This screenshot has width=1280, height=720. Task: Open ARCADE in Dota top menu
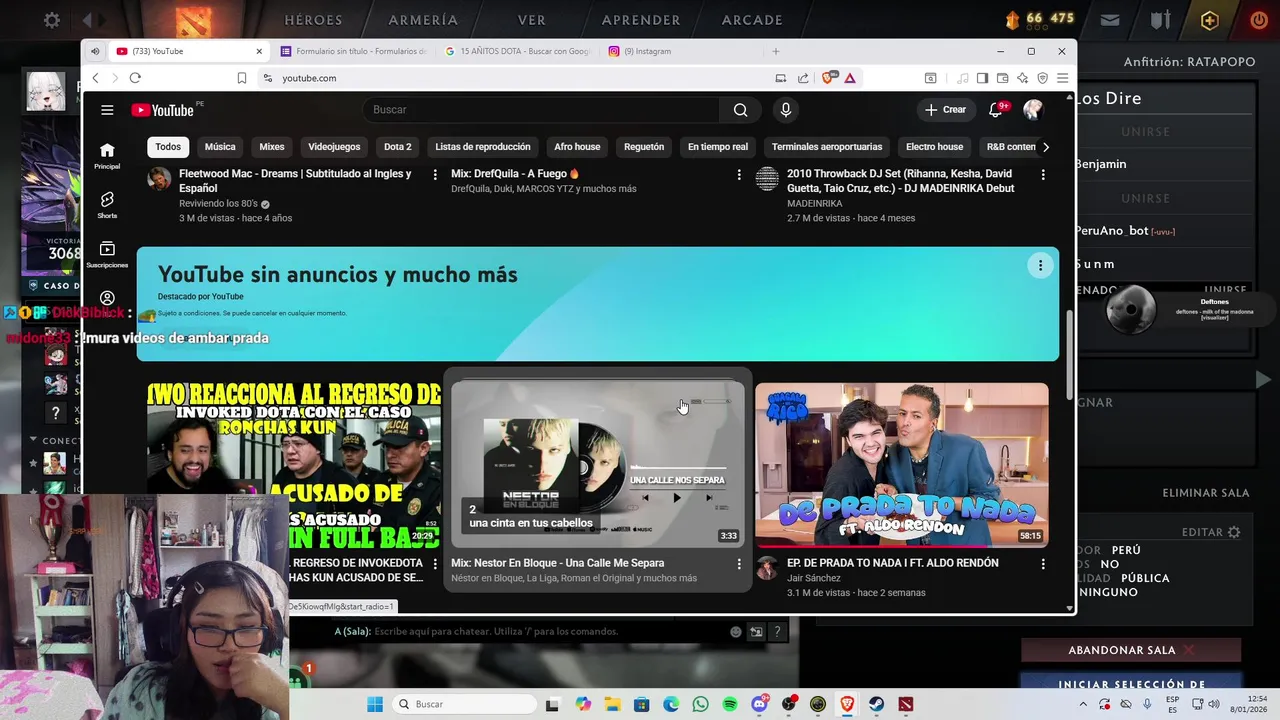point(752,20)
